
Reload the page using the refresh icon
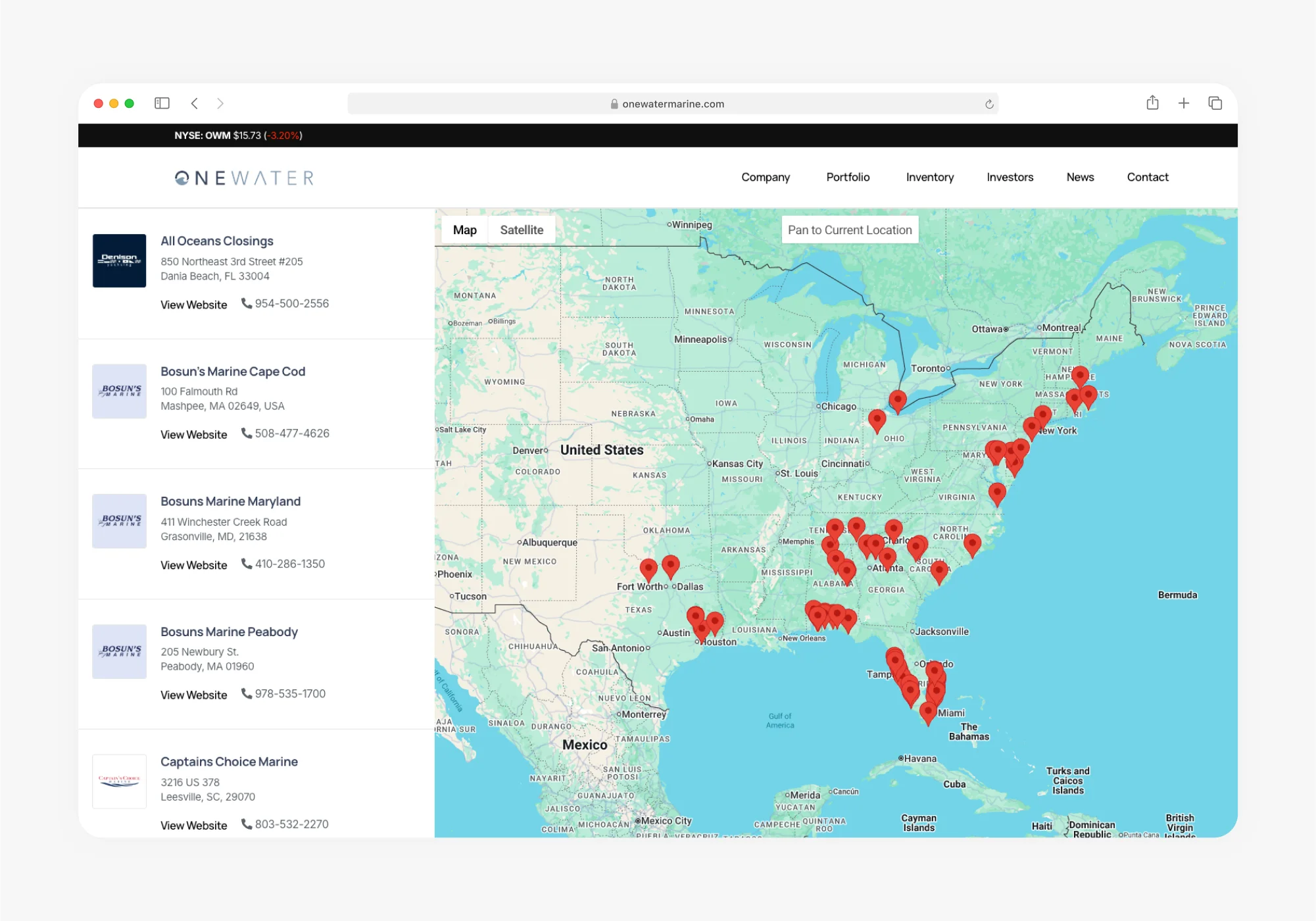tap(988, 104)
